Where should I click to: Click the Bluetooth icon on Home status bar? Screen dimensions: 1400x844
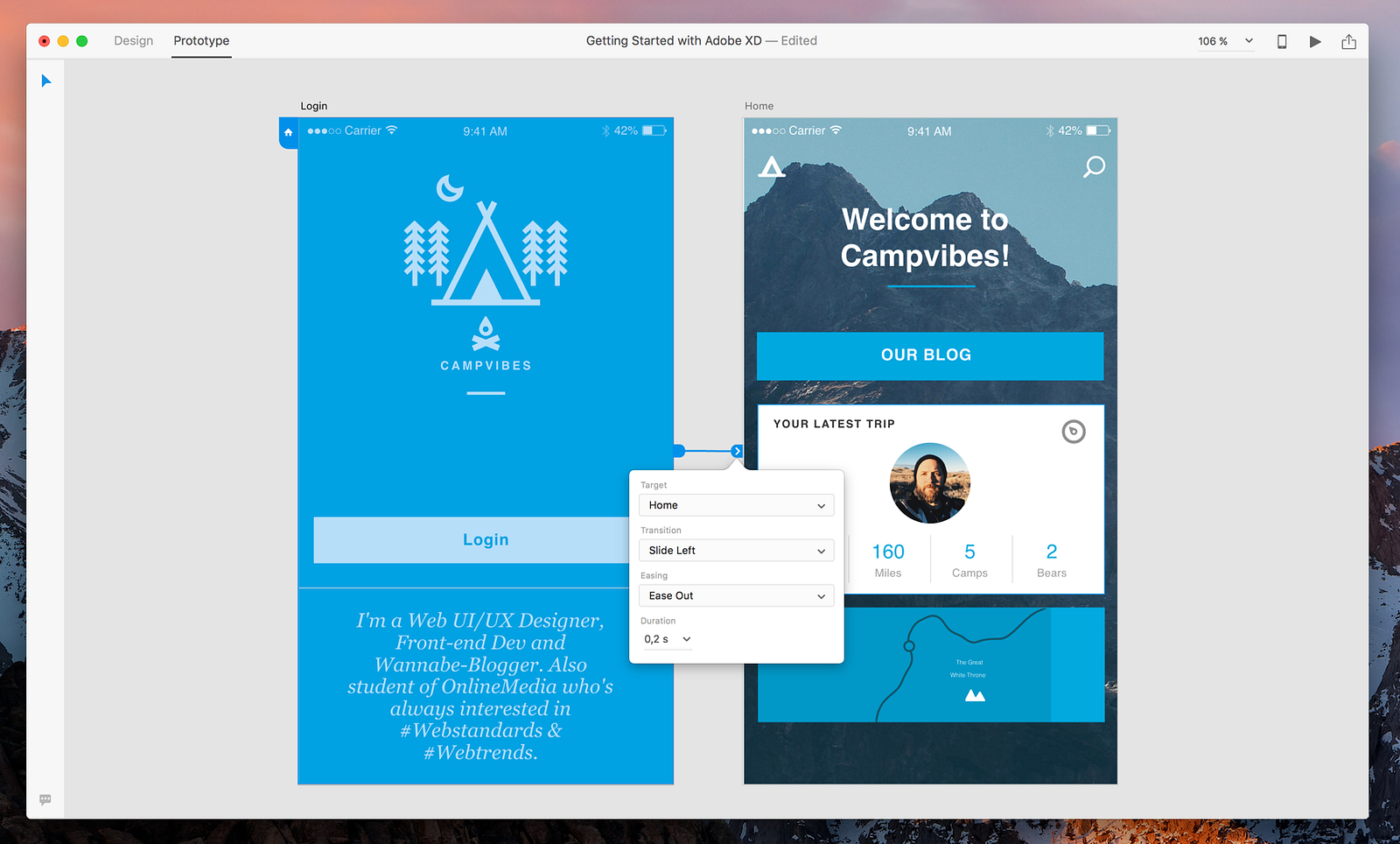(x=1050, y=130)
